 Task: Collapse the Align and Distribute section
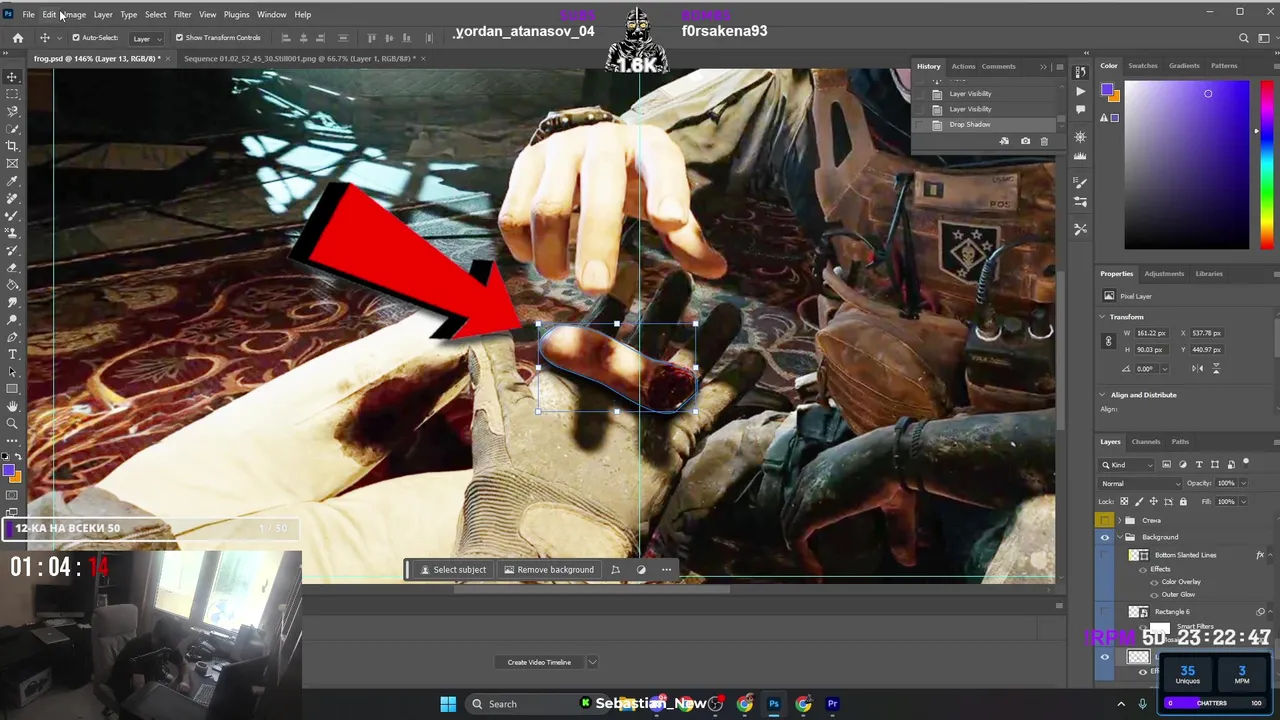point(1102,395)
